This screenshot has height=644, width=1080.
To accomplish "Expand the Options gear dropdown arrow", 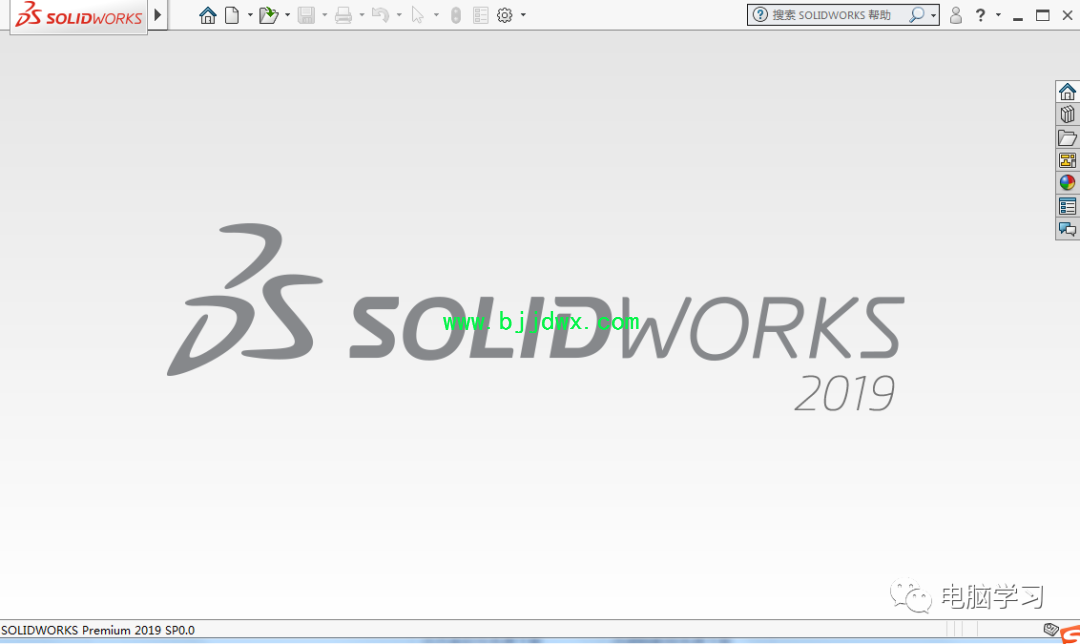I will pyautogui.click(x=523, y=15).
